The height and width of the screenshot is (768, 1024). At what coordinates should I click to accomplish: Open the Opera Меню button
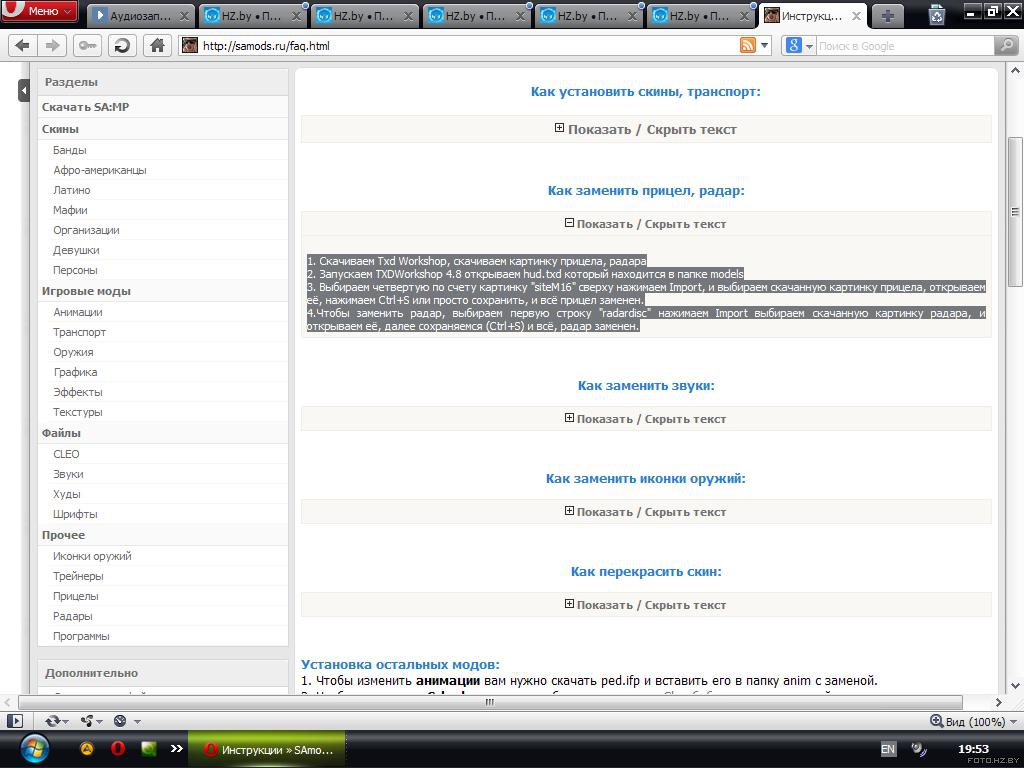39,11
